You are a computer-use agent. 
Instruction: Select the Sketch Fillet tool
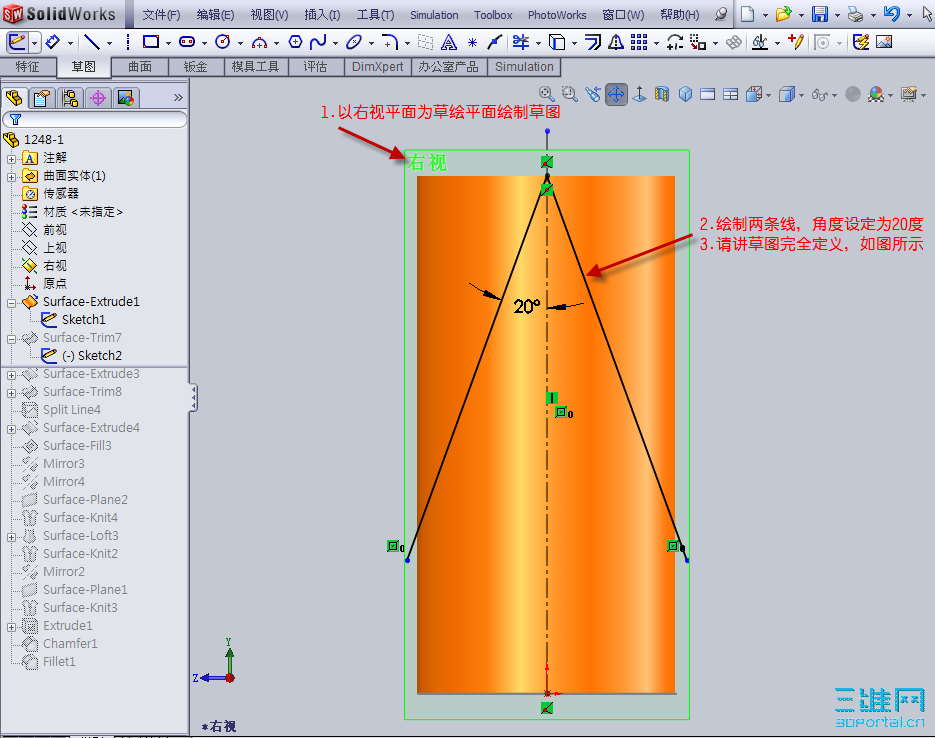pyautogui.click(x=390, y=42)
